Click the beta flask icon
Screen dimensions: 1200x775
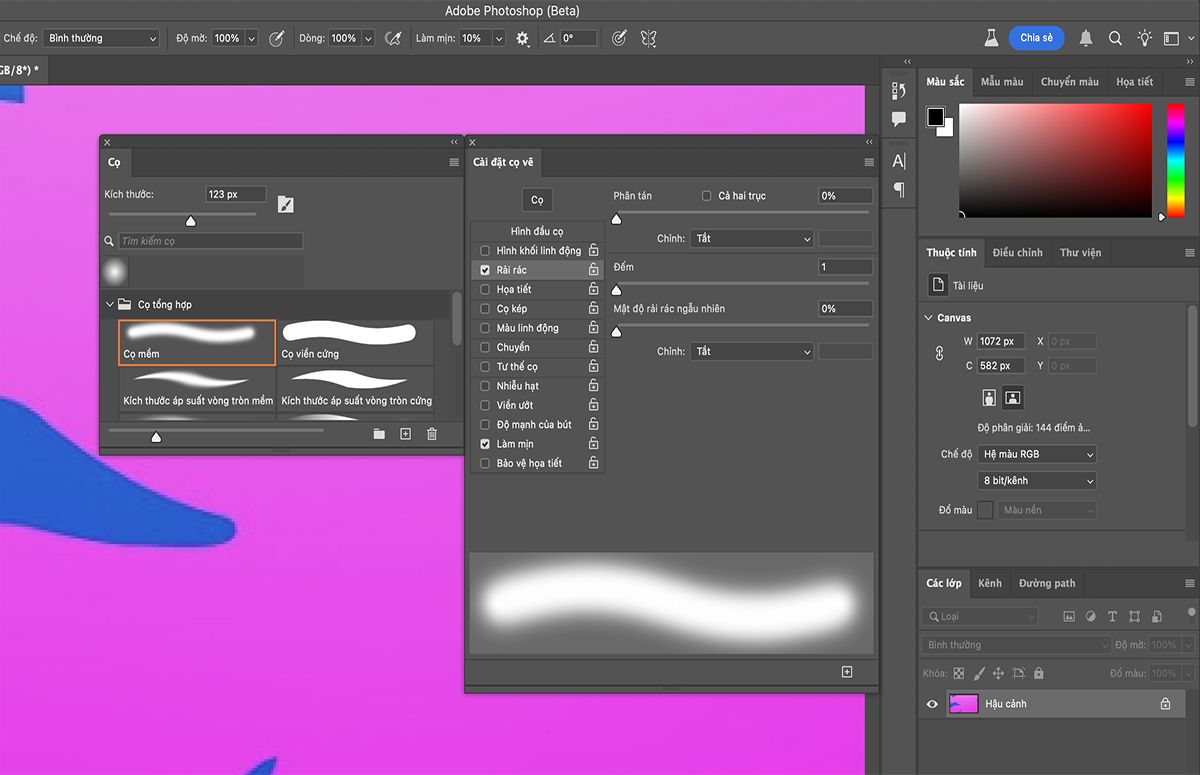point(990,38)
